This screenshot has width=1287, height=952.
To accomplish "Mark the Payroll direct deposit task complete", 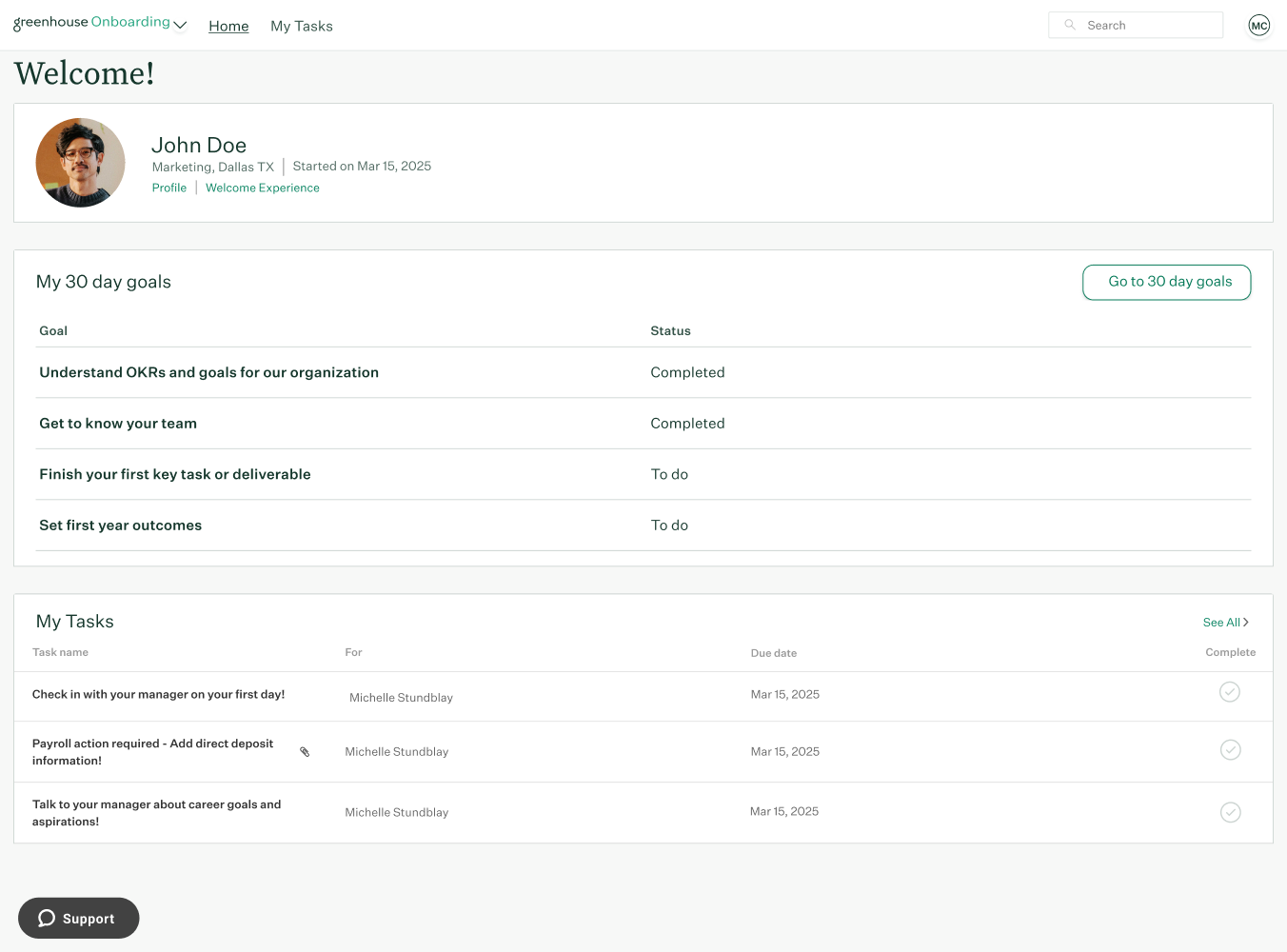I will [1230, 750].
